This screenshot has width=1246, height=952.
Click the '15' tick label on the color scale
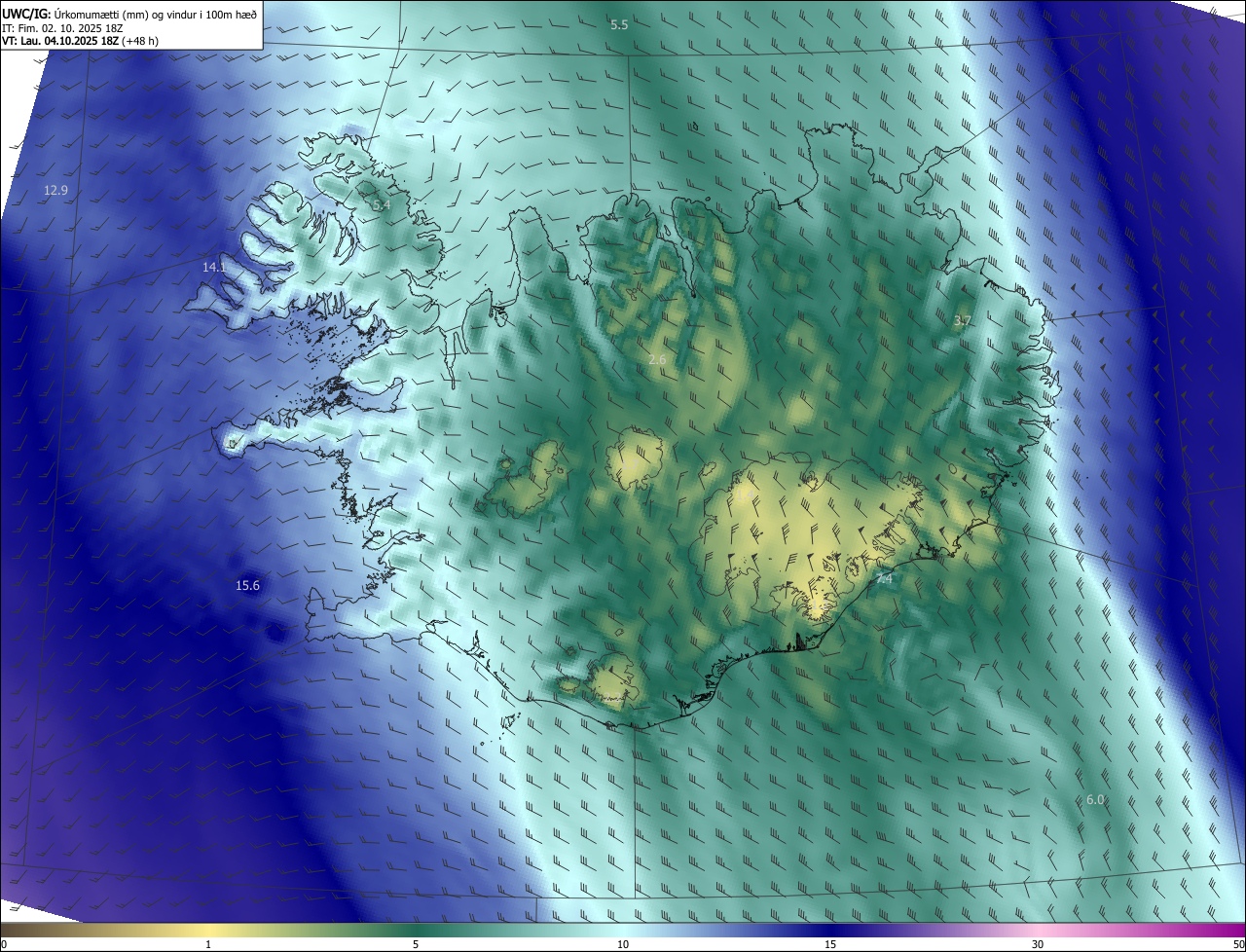pyautogui.click(x=830, y=944)
